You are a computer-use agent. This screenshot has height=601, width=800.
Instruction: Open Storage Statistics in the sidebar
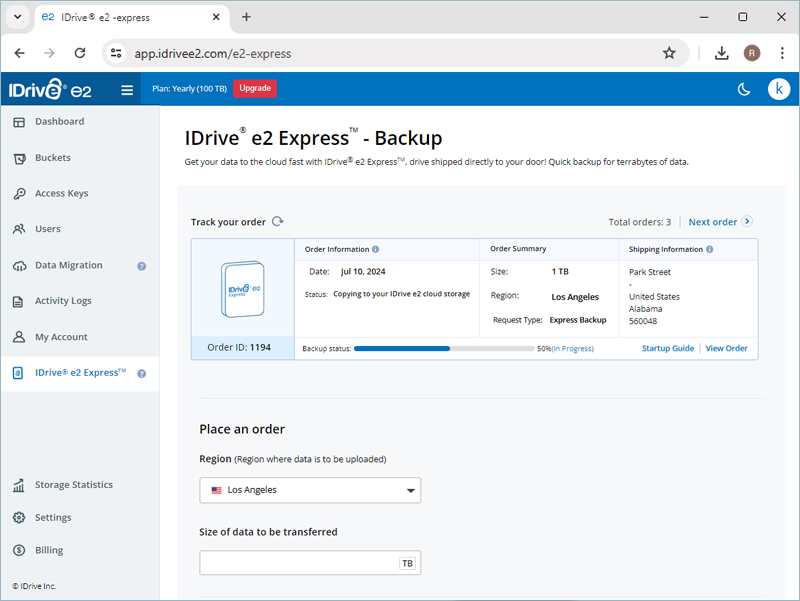(74, 485)
